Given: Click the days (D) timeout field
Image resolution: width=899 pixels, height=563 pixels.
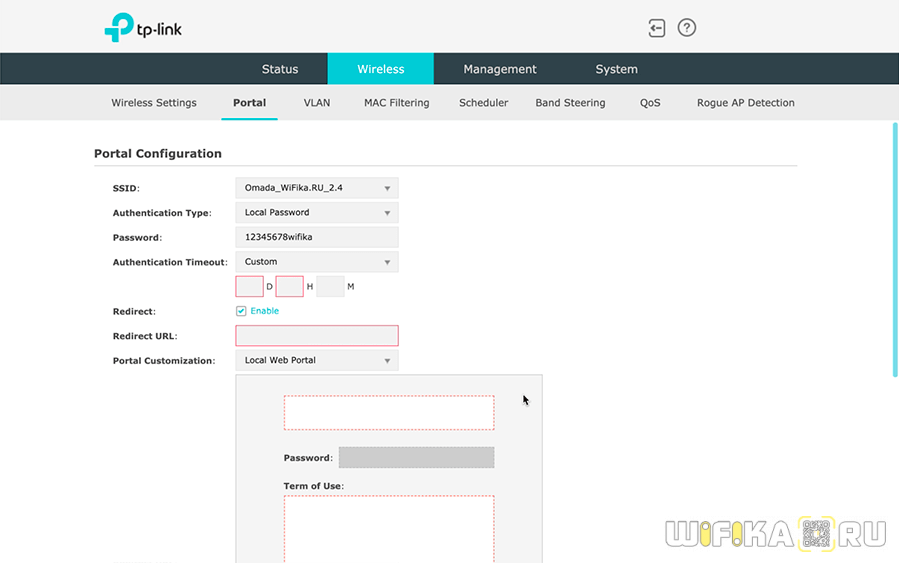Looking at the screenshot, I should pyautogui.click(x=249, y=287).
